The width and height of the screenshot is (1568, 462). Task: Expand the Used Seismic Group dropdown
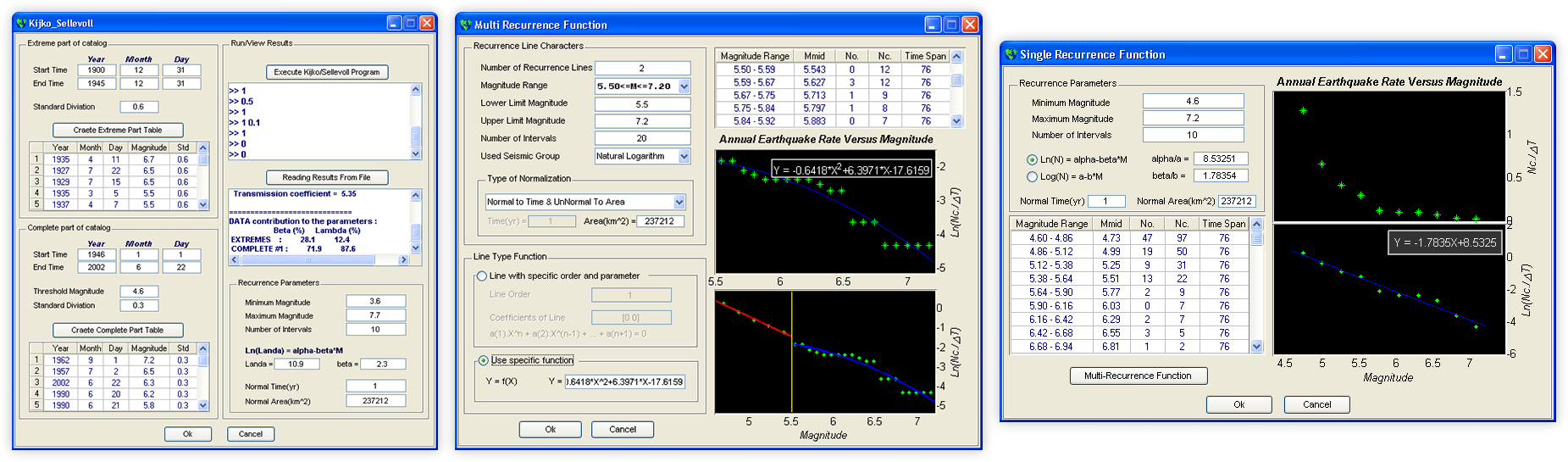684,156
